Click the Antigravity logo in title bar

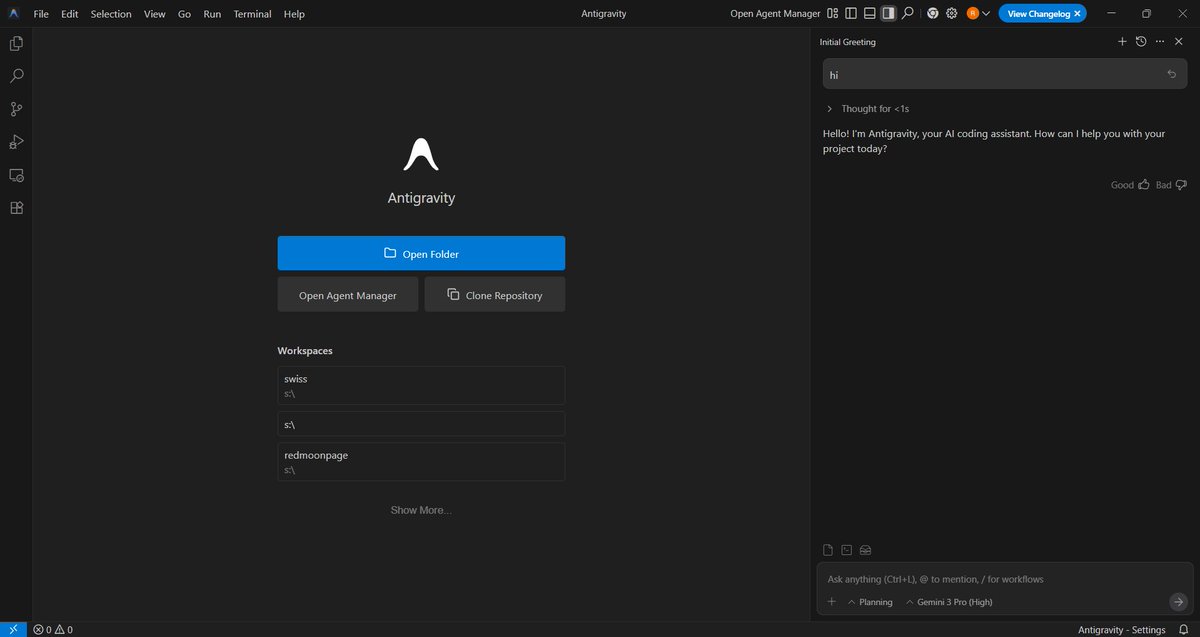coord(14,14)
